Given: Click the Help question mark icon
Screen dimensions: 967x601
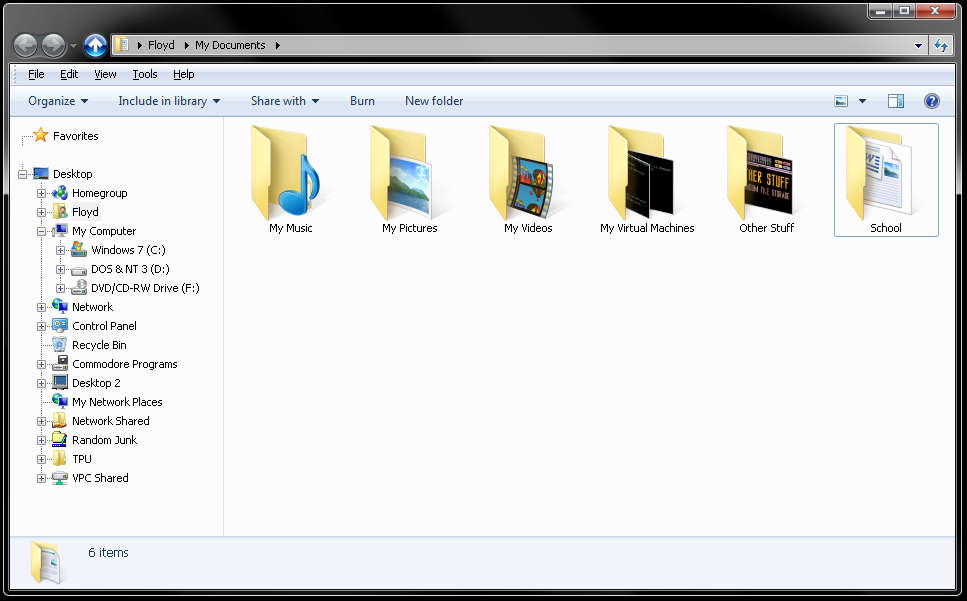Looking at the screenshot, I should pos(931,101).
